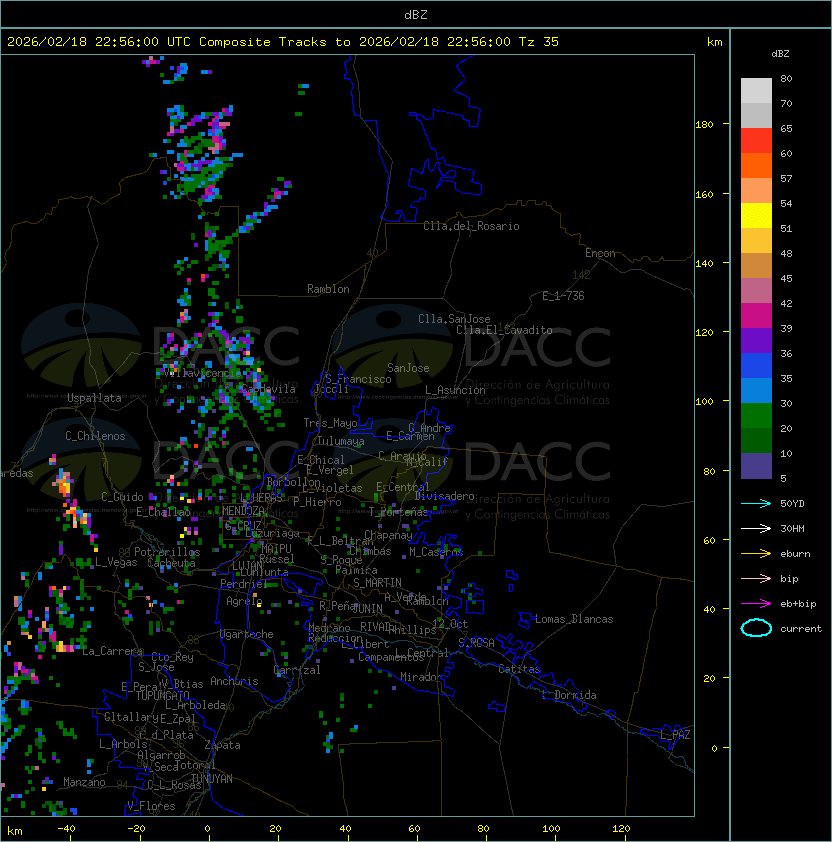Click the 'km' label at bottom left

click(x=15, y=831)
